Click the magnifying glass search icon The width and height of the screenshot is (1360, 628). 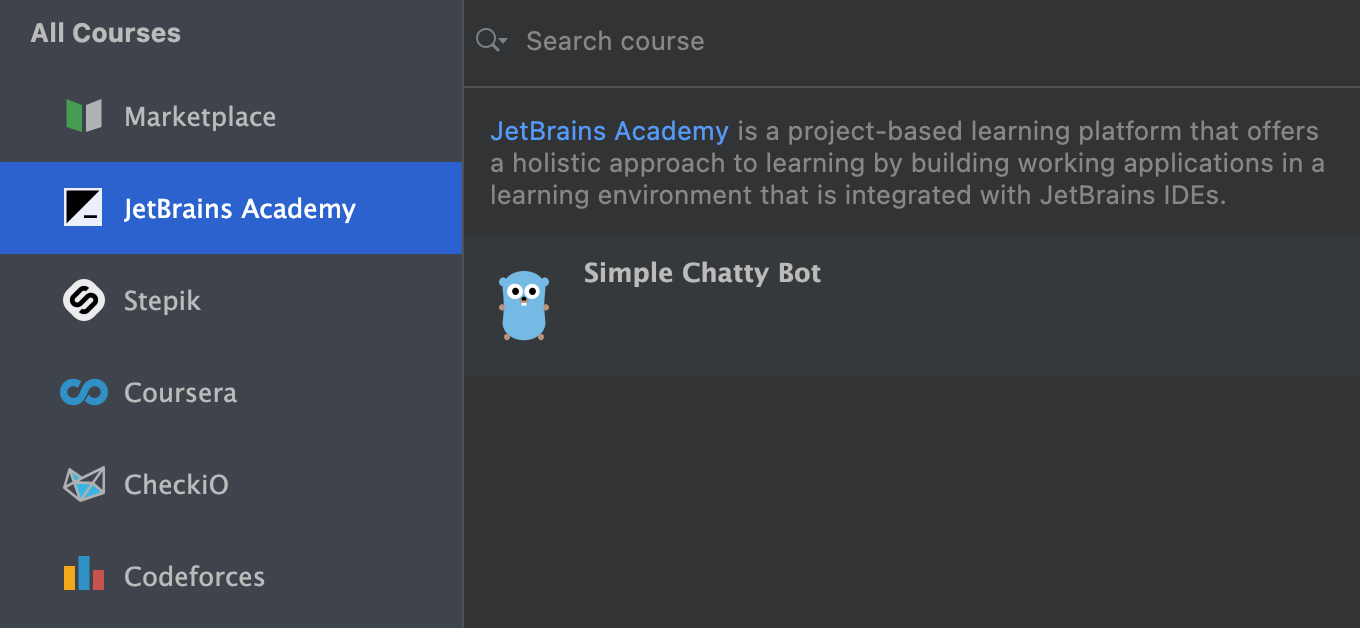(487, 40)
